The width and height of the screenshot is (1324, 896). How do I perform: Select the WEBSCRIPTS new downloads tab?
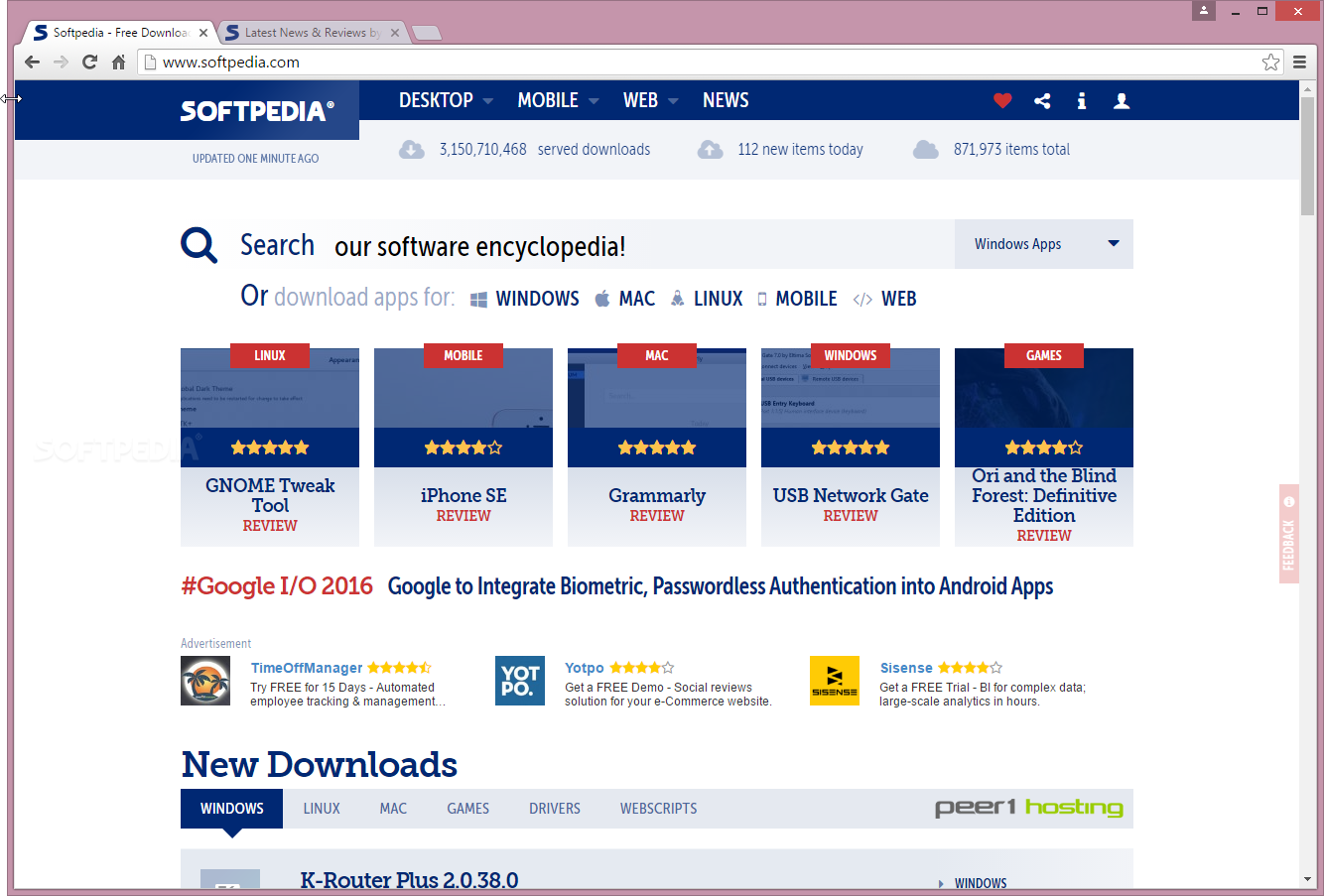pyautogui.click(x=659, y=809)
